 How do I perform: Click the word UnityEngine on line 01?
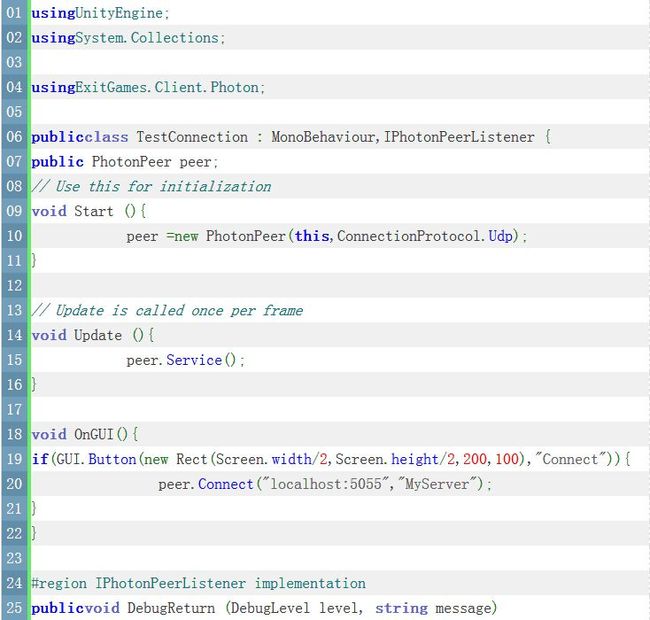119,13
